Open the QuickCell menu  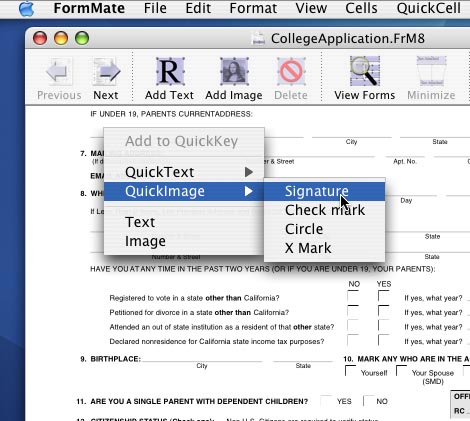pos(429,8)
